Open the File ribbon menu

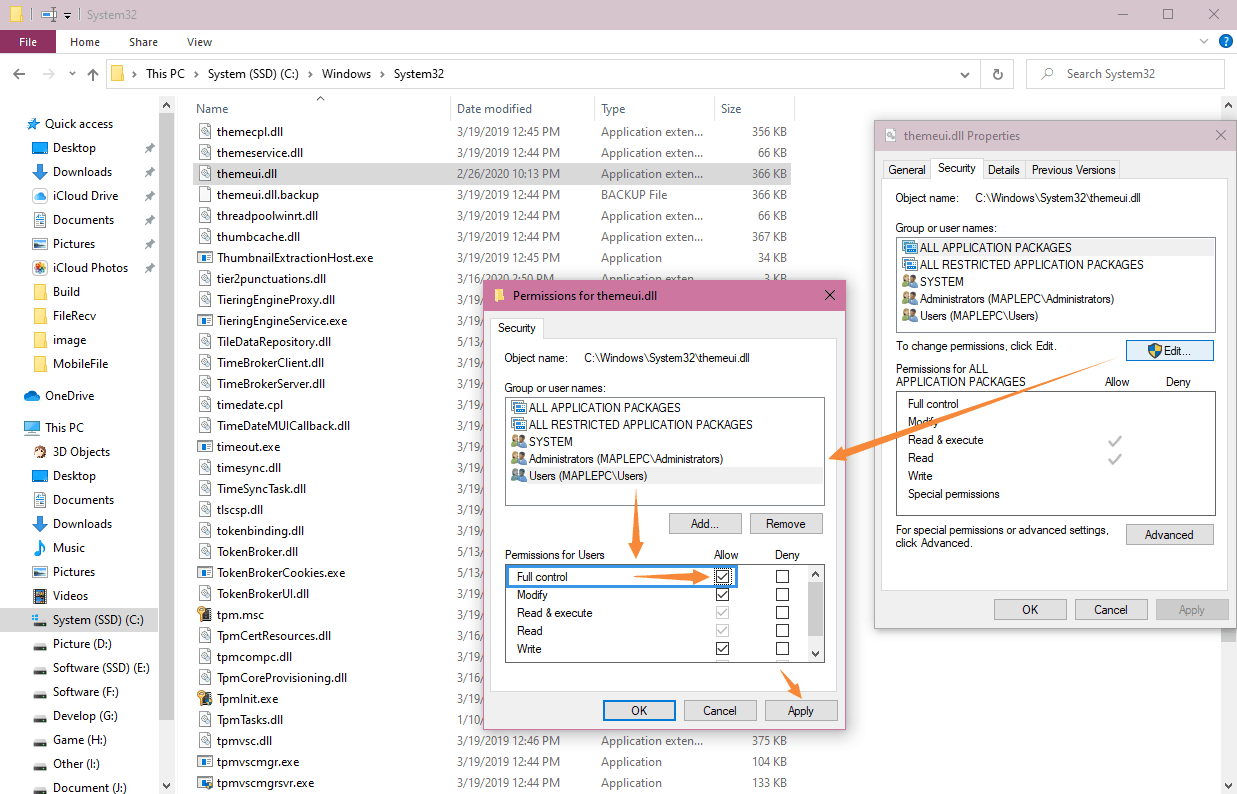[28, 42]
